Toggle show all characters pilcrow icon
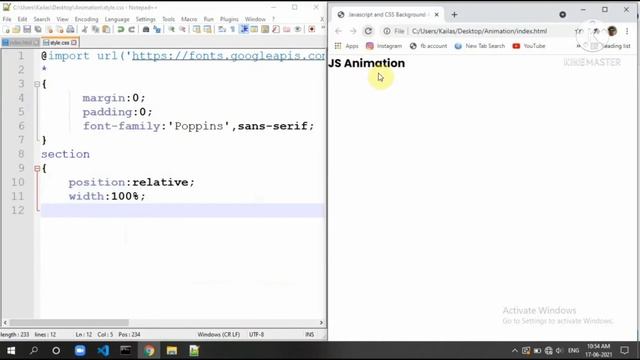640x360 pixels. tap(233, 29)
